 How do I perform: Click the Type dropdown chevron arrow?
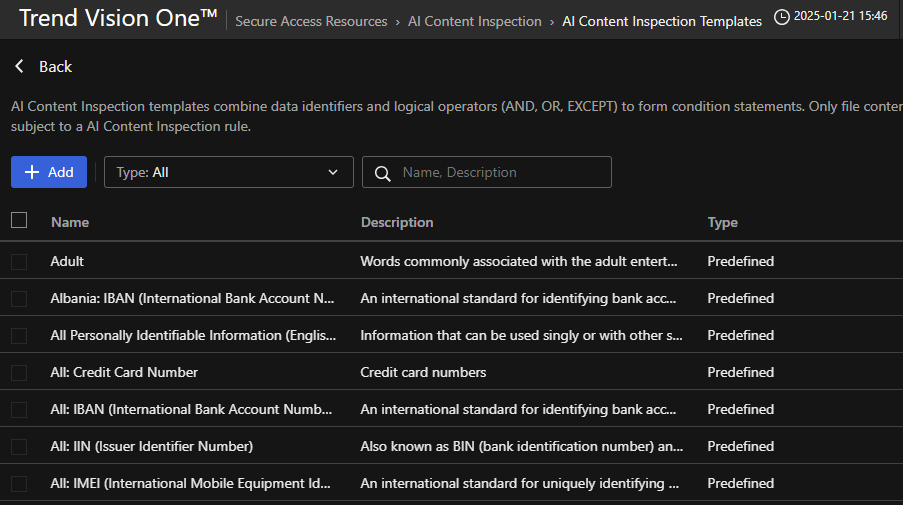point(333,172)
